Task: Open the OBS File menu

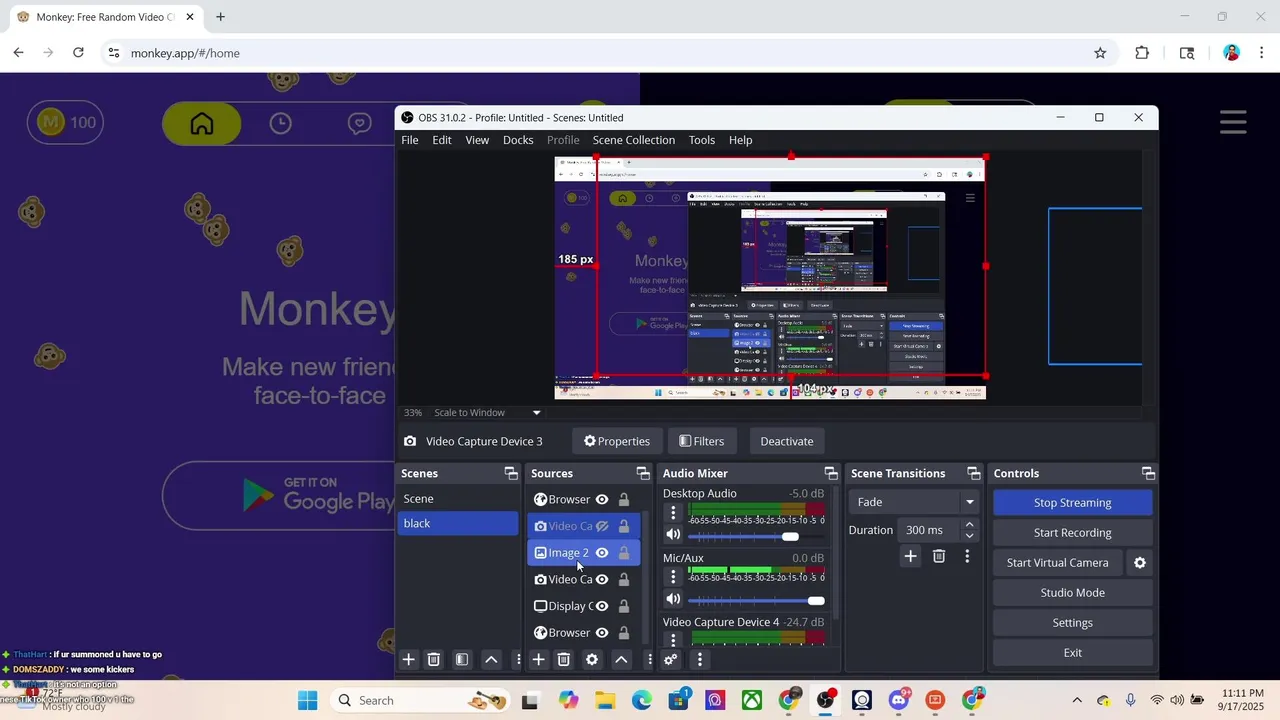Action: click(x=410, y=140)
